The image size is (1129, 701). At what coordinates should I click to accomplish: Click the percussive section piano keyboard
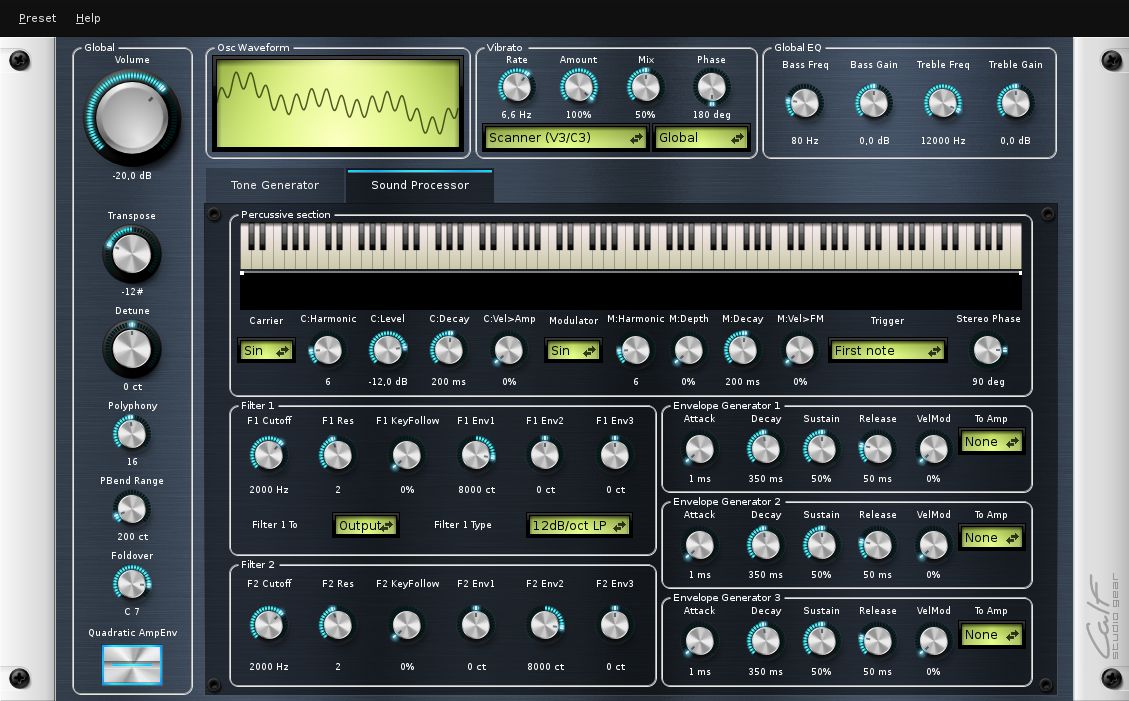pos(630,246)
